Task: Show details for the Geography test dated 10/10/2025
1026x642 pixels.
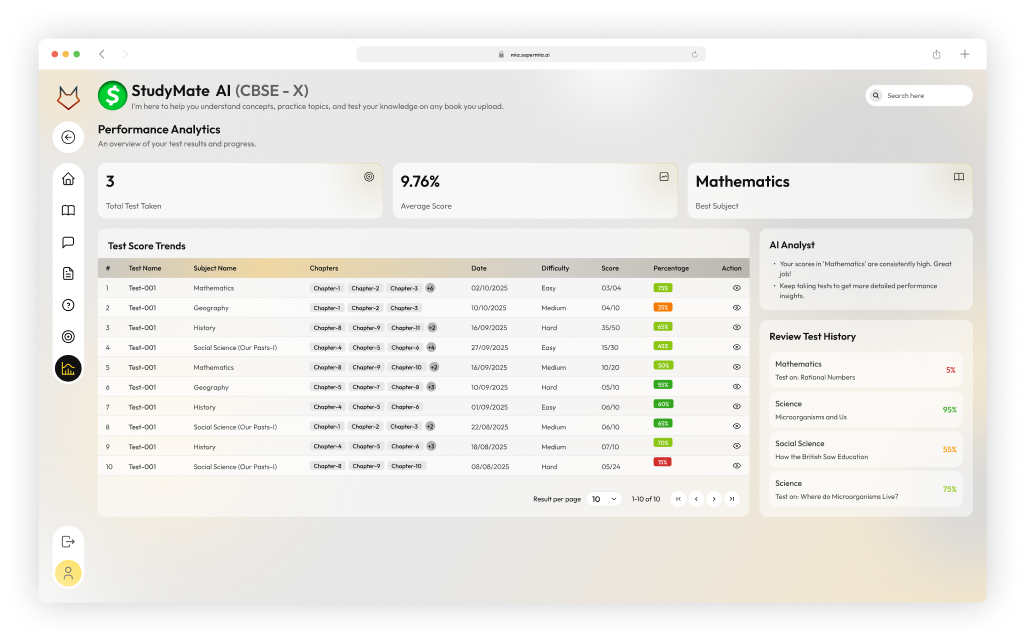Action: point(736,307)
